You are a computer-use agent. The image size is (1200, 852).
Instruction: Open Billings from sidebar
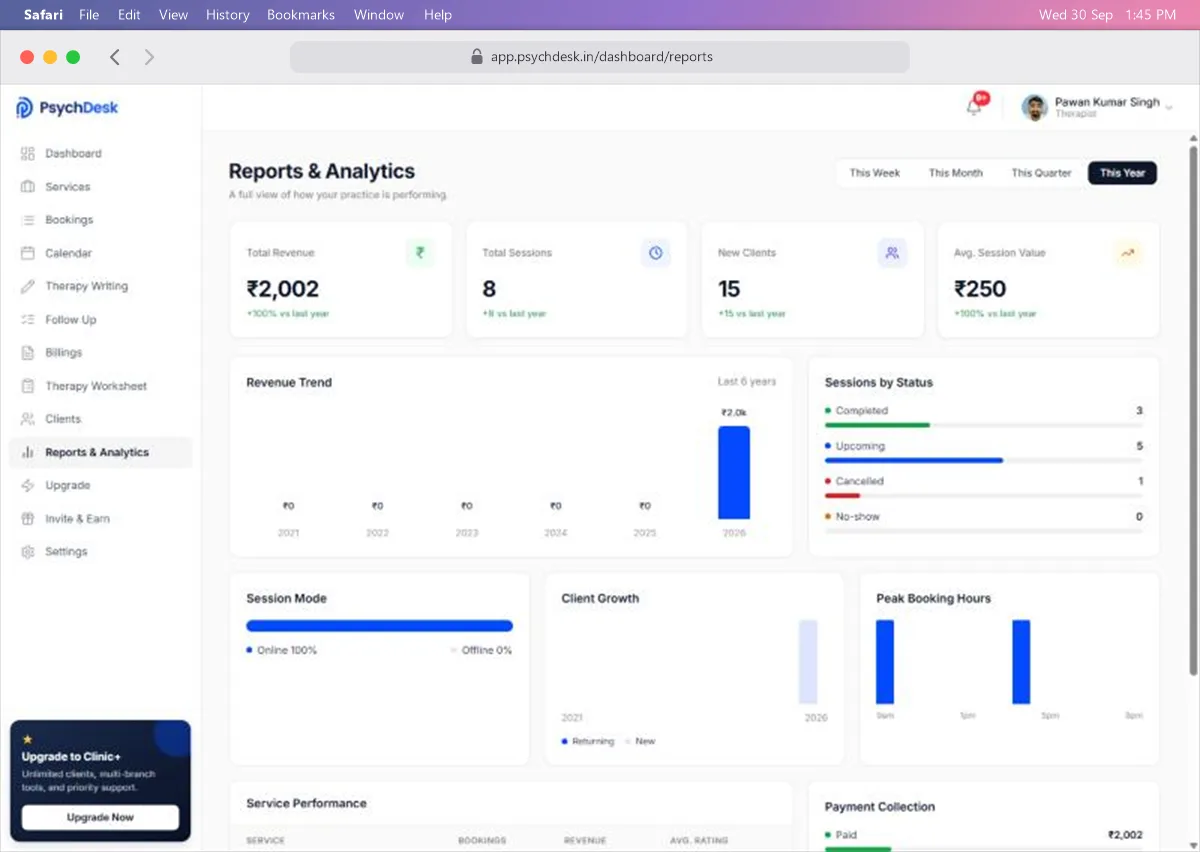64,353
